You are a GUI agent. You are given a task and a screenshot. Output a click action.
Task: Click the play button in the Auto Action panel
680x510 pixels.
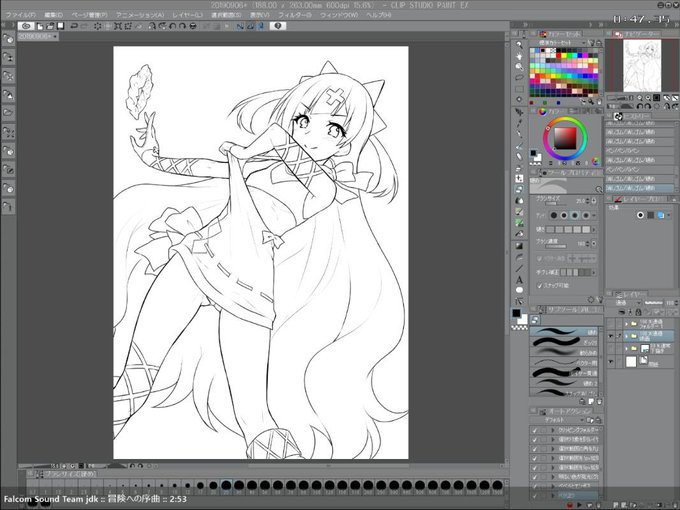(x=579, y=505)
